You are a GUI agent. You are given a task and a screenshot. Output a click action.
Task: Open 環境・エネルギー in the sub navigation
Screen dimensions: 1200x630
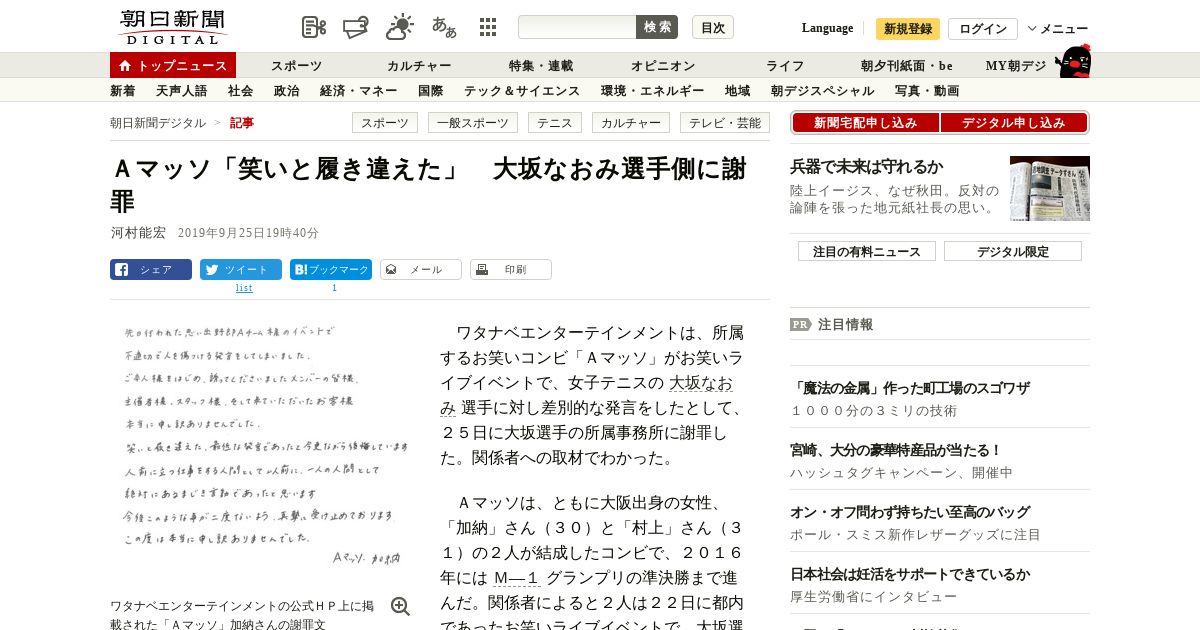652,90
